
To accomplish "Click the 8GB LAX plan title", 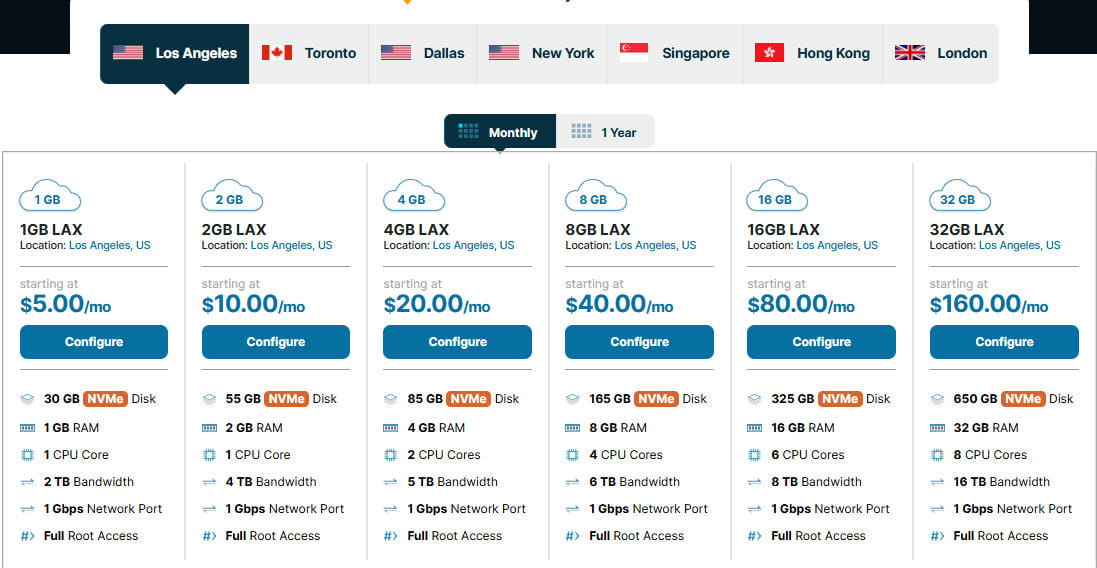I will click(x=597, y=229).
